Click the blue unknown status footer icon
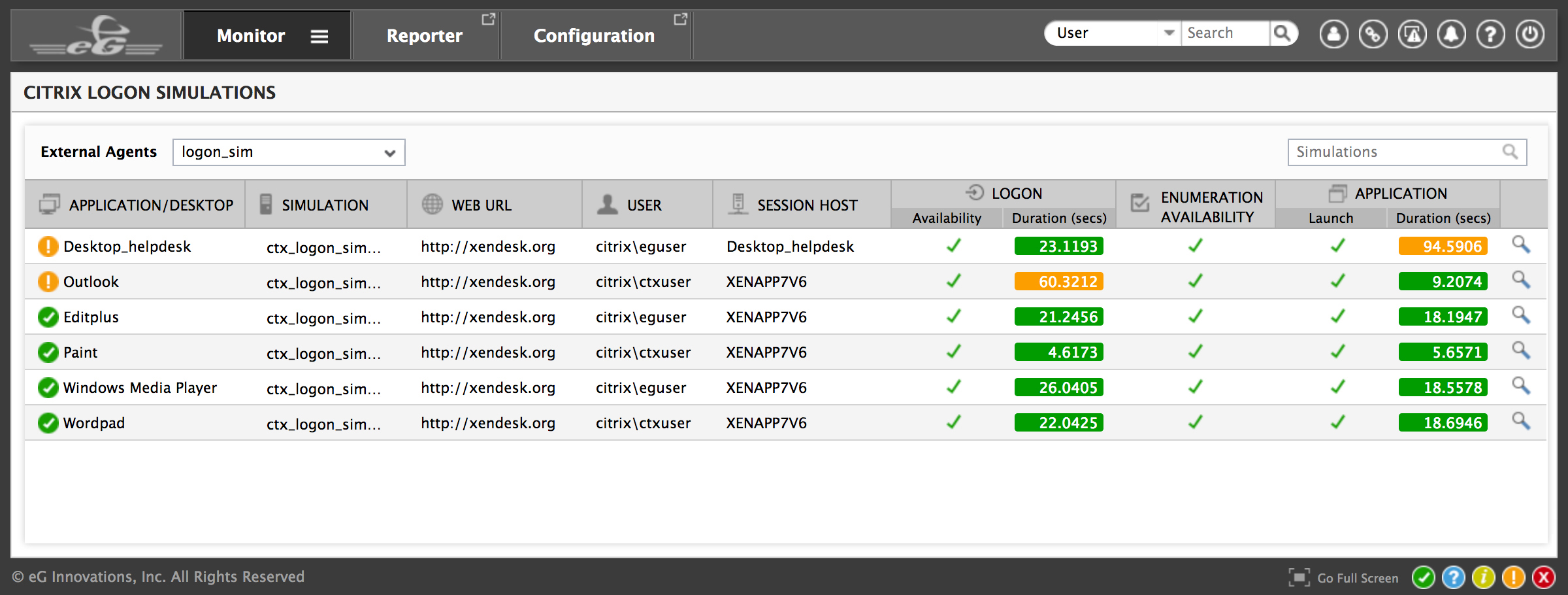Image resolution: width=1568 pixels, height=595 pixels. tap(1453, 577)
